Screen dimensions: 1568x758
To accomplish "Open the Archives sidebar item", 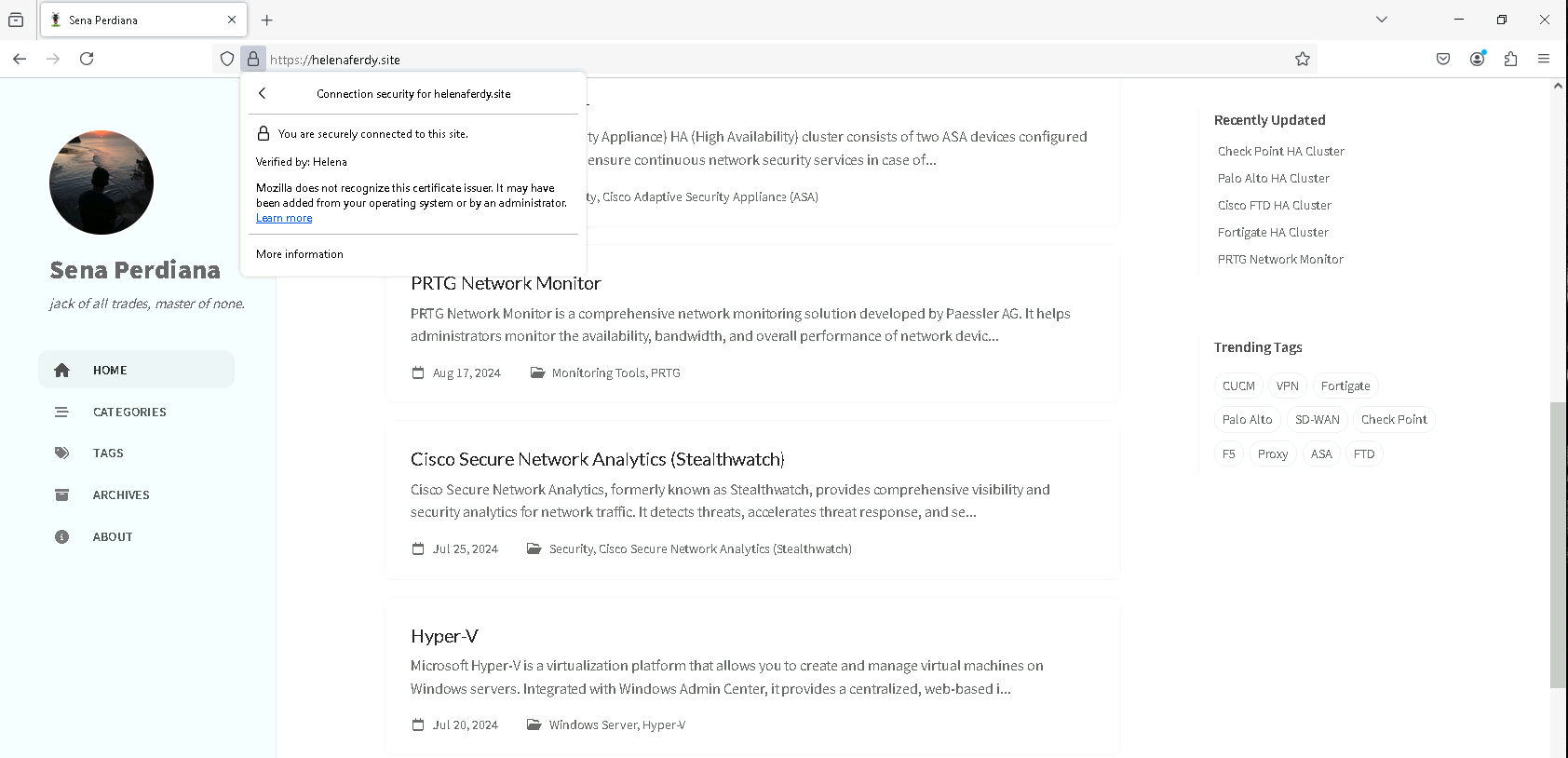I will (121, 494).
